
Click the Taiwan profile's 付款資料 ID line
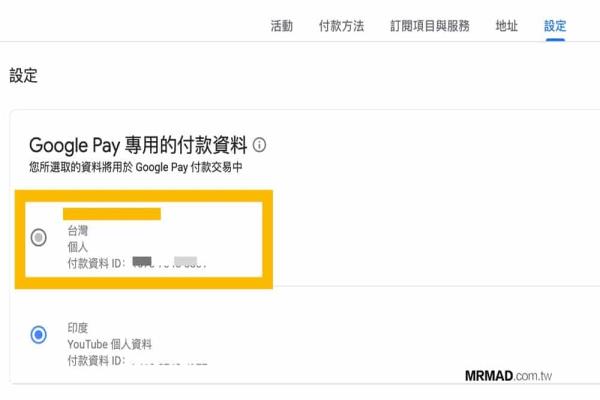(137, 263)
